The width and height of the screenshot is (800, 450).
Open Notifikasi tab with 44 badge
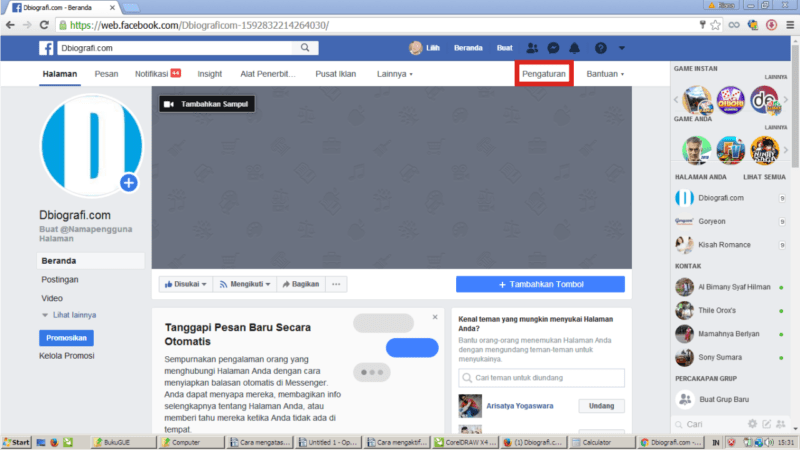point(158,74)
